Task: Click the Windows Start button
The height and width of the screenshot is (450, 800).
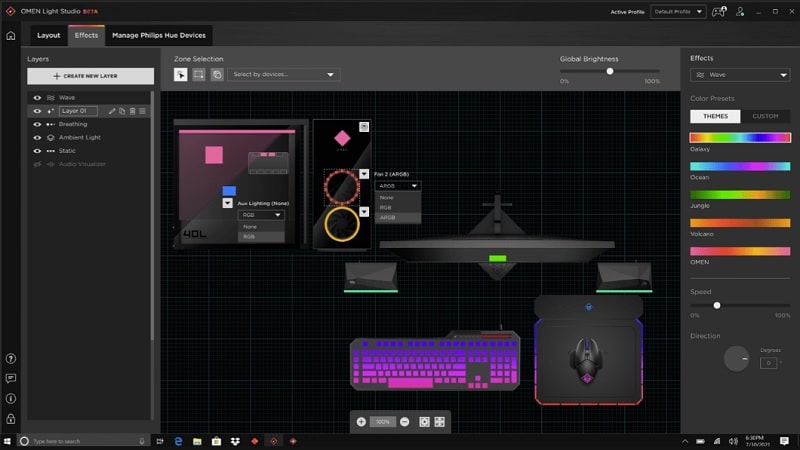Action: pos(7,441)
